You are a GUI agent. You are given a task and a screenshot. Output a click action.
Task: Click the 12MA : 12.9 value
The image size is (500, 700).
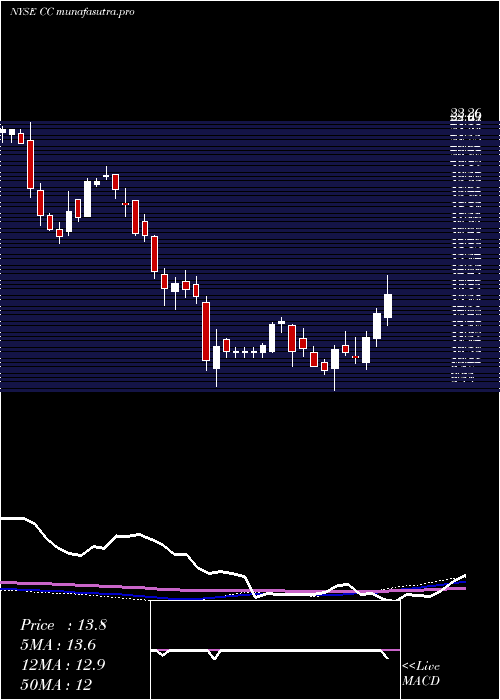tap(63, 665)
